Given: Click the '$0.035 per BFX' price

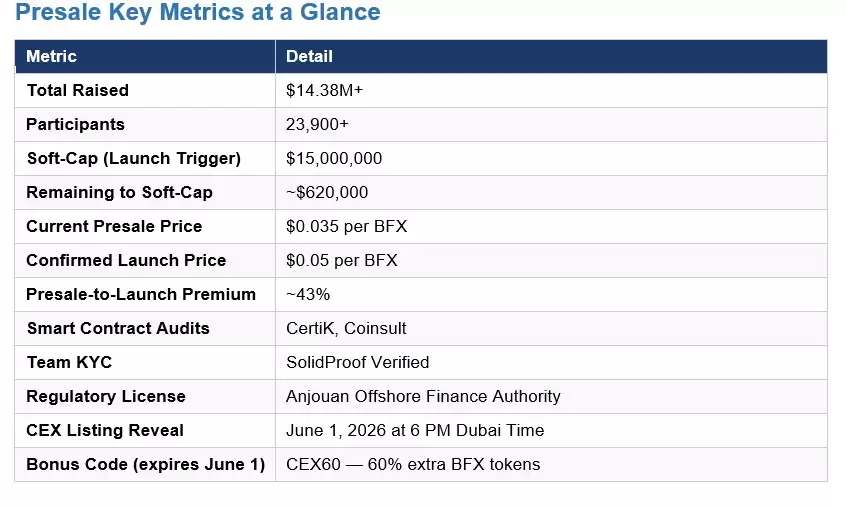Looking at the screenshot, I should point(346,226).
